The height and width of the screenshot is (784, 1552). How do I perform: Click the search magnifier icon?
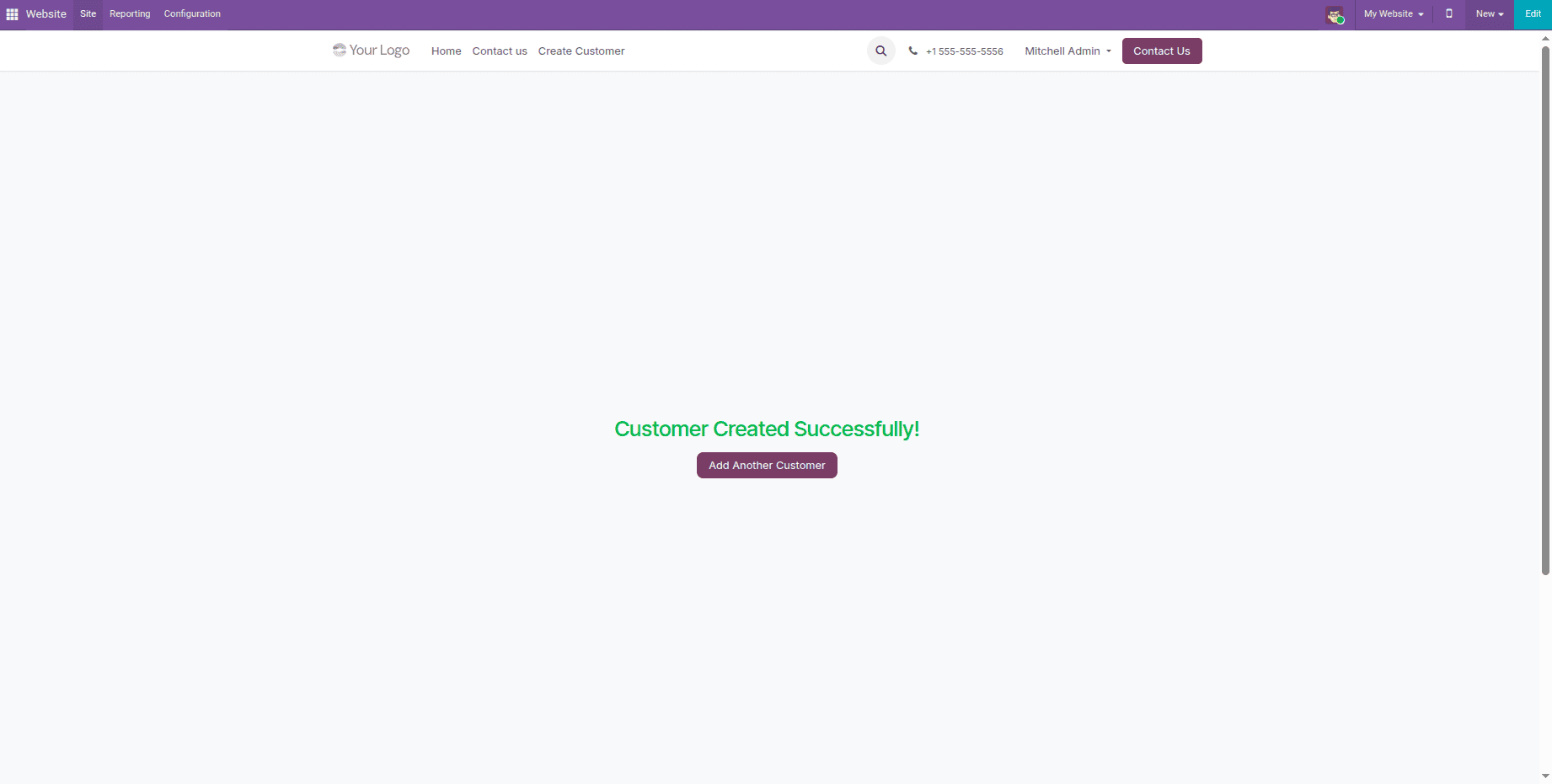tap(880, 51)
